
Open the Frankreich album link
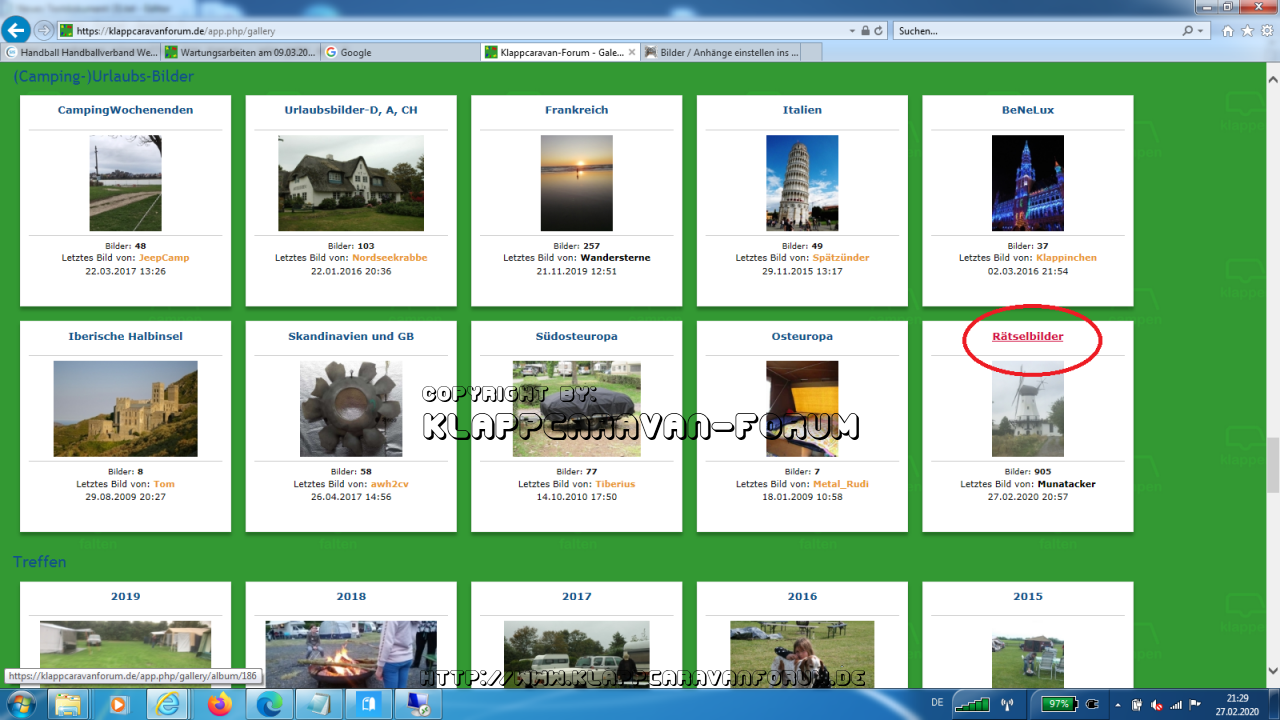[576, 110]
